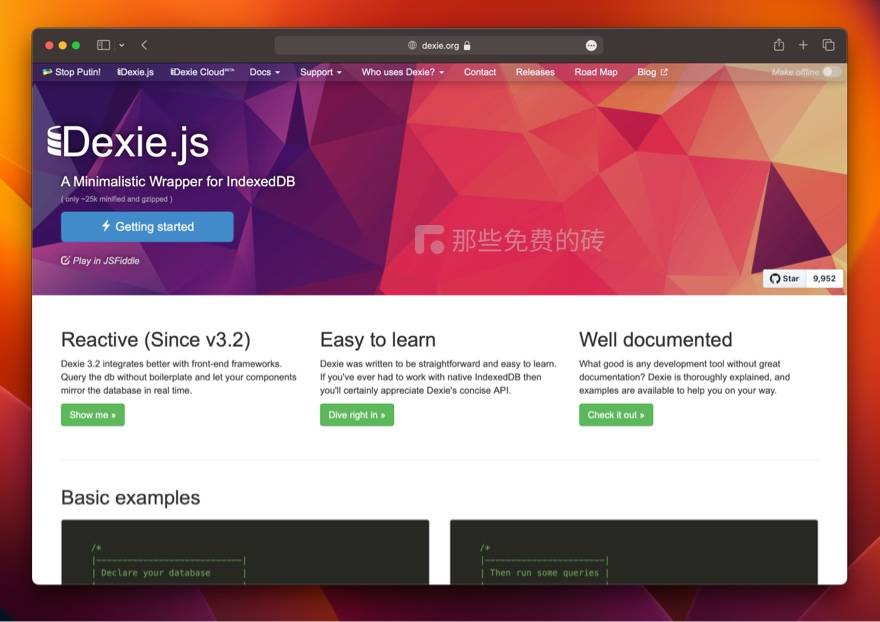Expand the Docs dropdown menu
Image resolution: width=880 pixels, height=622 pixels.
click(265, 72)
